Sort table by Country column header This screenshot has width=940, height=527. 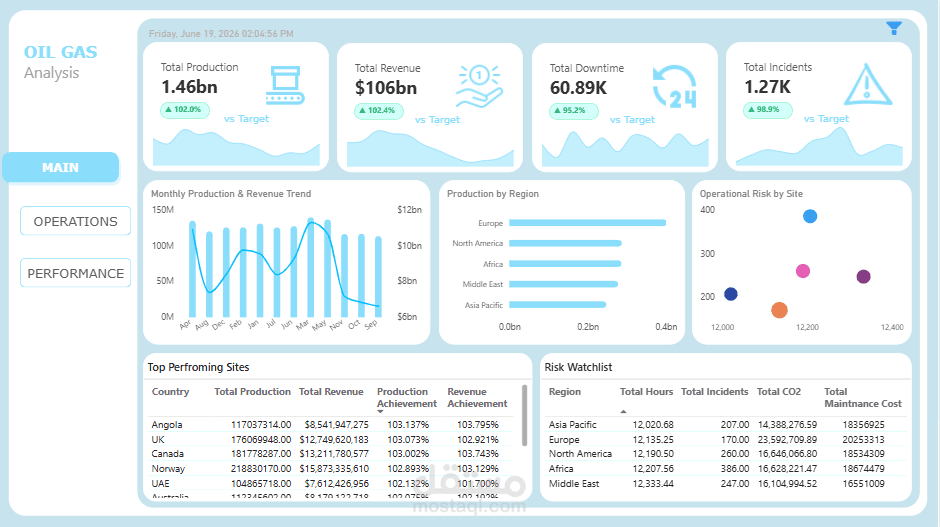click(170, 392)
